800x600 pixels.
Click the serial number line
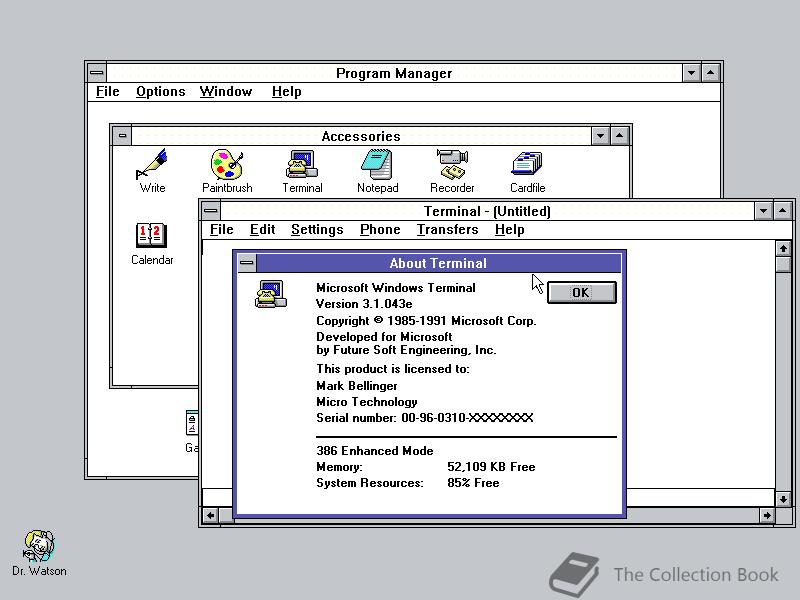(x=424, y=418)
